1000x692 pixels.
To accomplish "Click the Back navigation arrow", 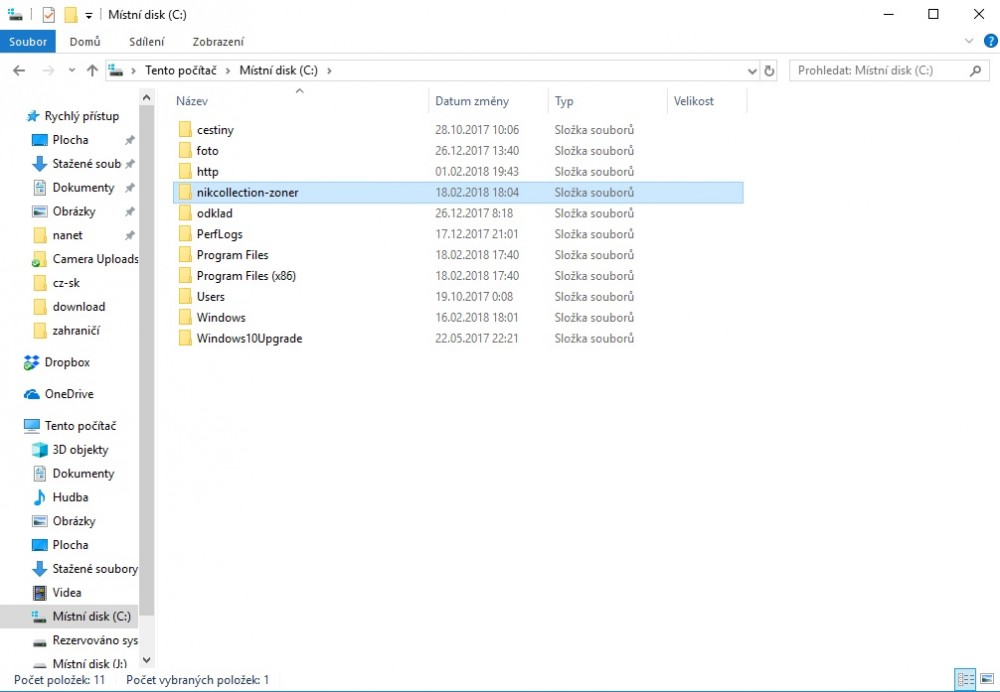I will point(19,71).
